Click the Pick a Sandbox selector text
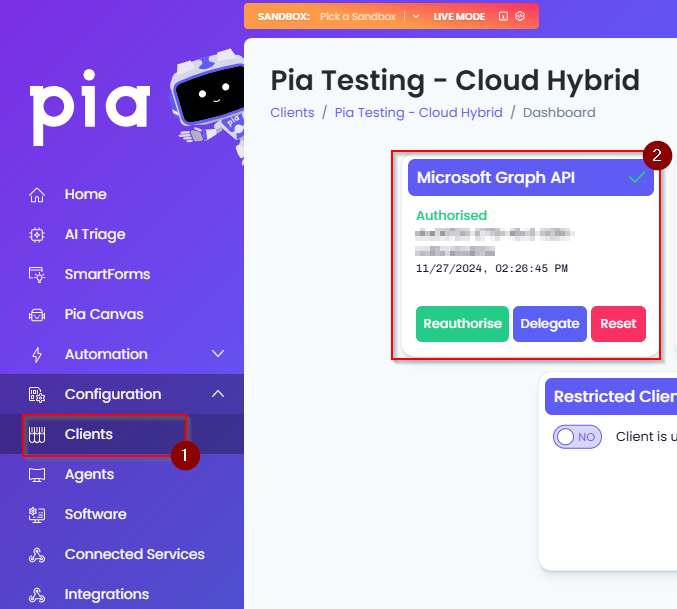This screenshot has height=609, width=677. point(358,16)
